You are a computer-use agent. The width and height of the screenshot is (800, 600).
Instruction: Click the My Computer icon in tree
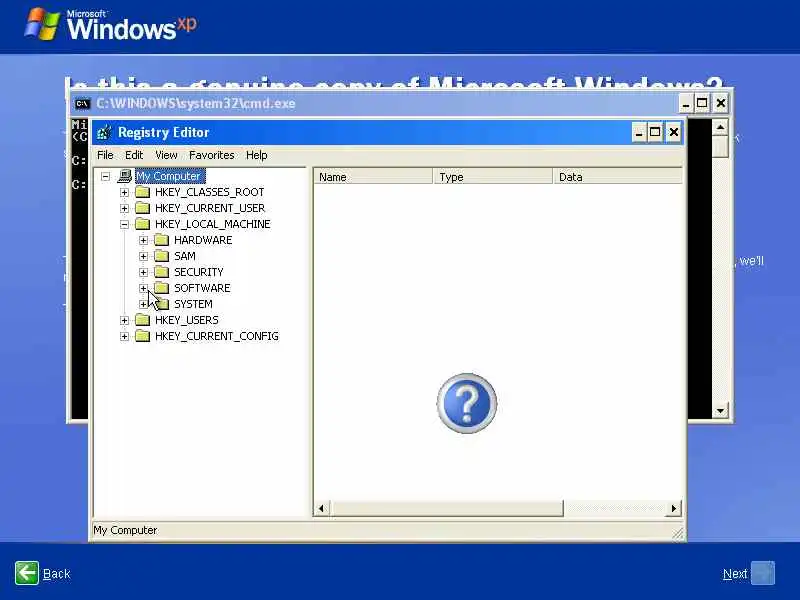click(124, 176)
